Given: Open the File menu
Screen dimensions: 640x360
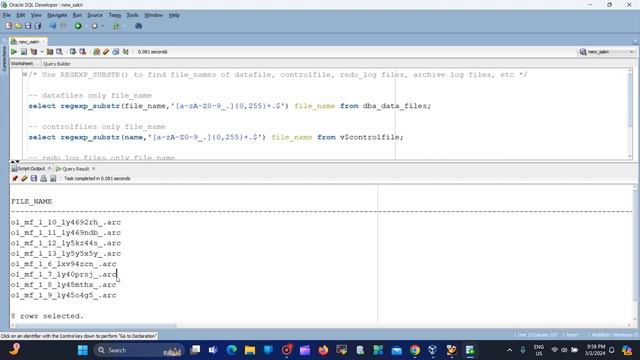Looking at the screenshot, I should coord(7,15).
